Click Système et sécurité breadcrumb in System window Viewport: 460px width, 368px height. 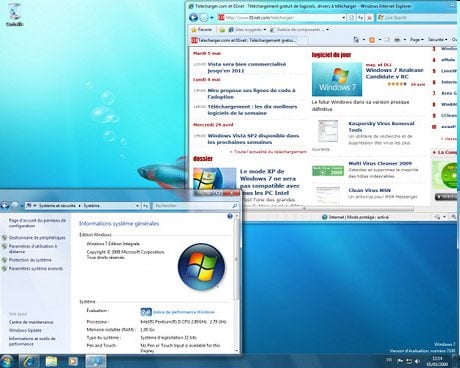coord(57,206)
